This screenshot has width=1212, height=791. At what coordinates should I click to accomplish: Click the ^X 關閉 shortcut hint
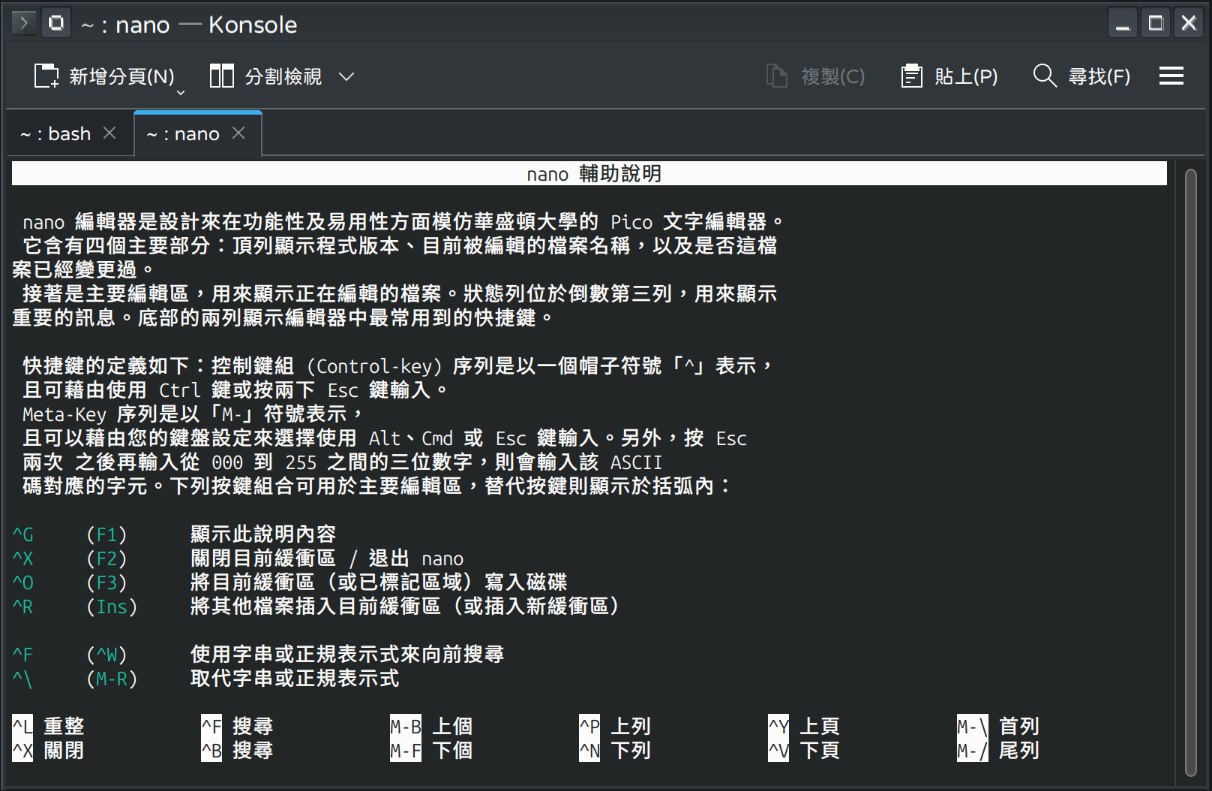[48, 750]
